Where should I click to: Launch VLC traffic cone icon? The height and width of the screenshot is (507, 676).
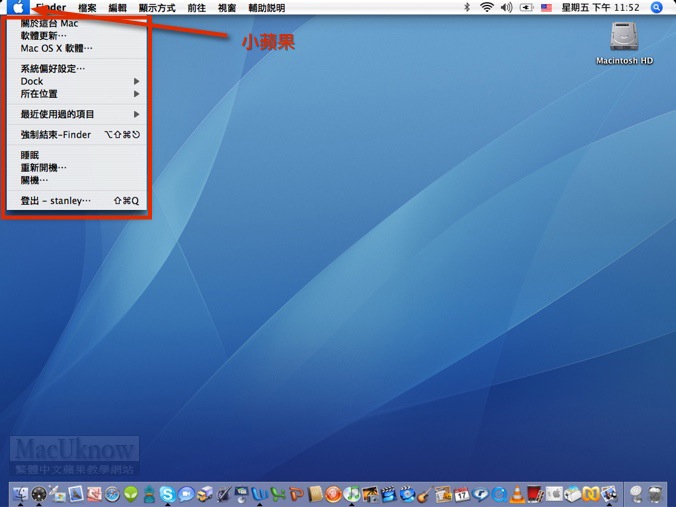[517, 494]
